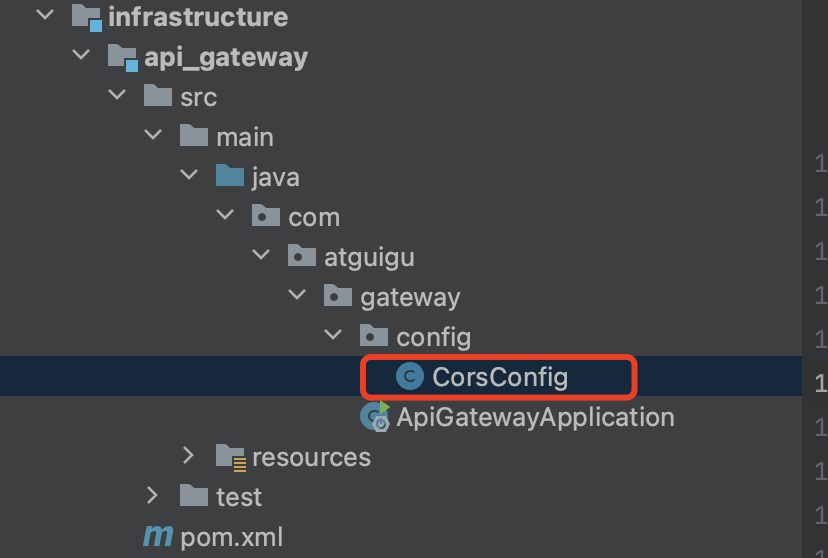Click the Maven pom.xml icon
828x558 pixels.
tap(158, 536)
